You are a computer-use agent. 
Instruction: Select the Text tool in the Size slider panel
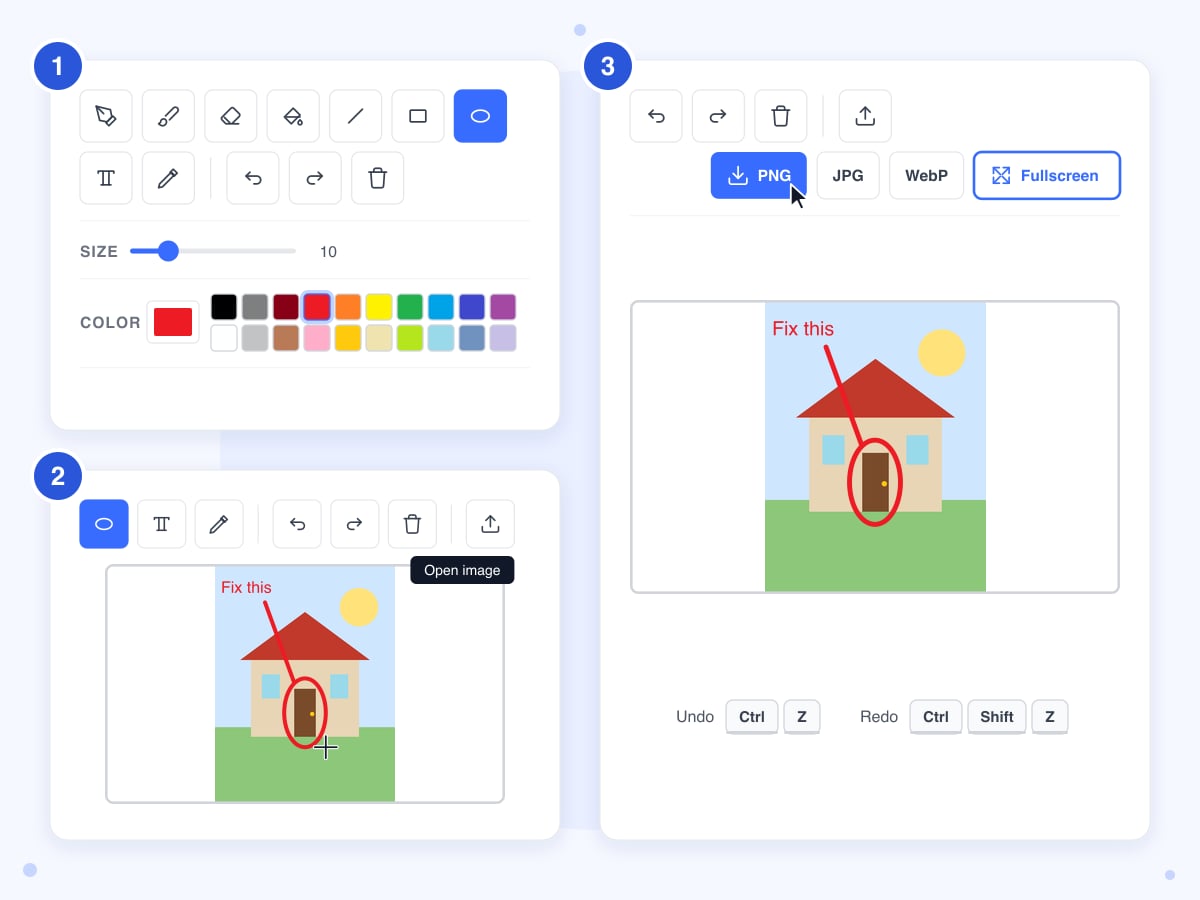106,178
